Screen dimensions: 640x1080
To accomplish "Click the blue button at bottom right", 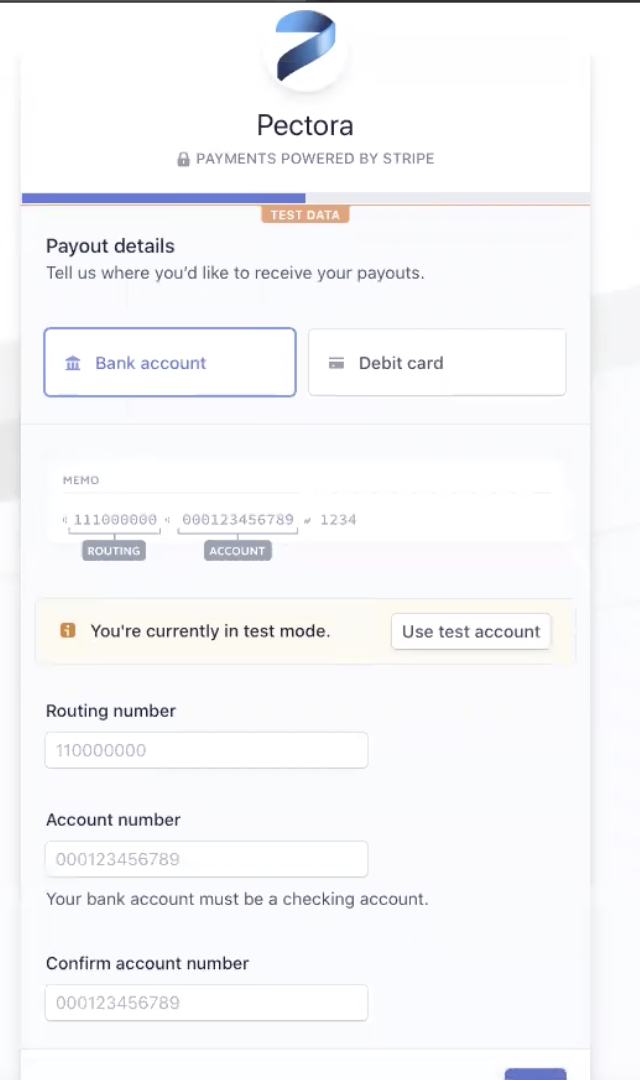I will [535, 1074].
